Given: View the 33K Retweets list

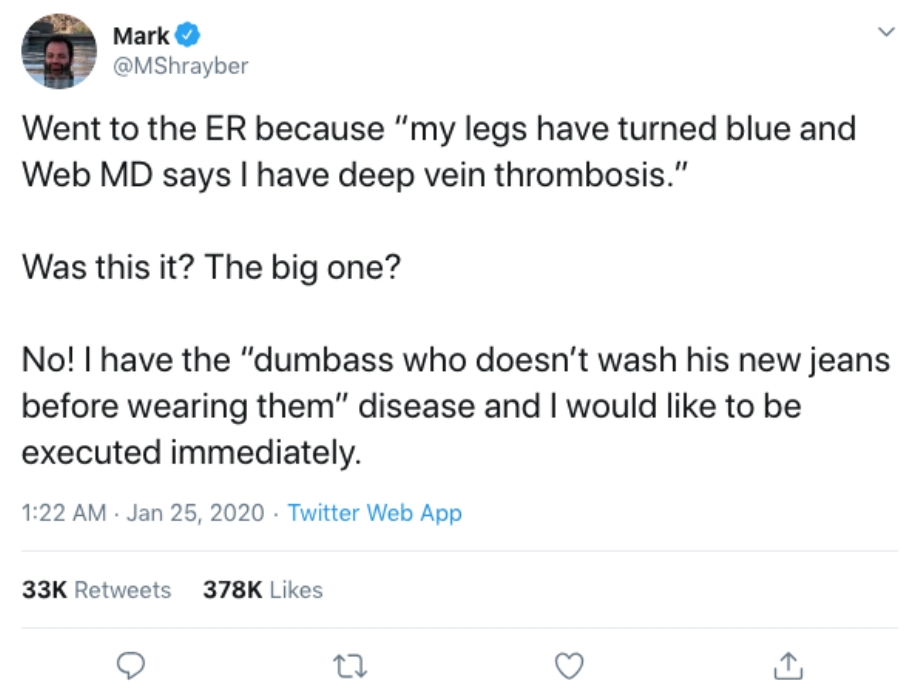Looking at the screenshot, I should (x=97, y=590).
